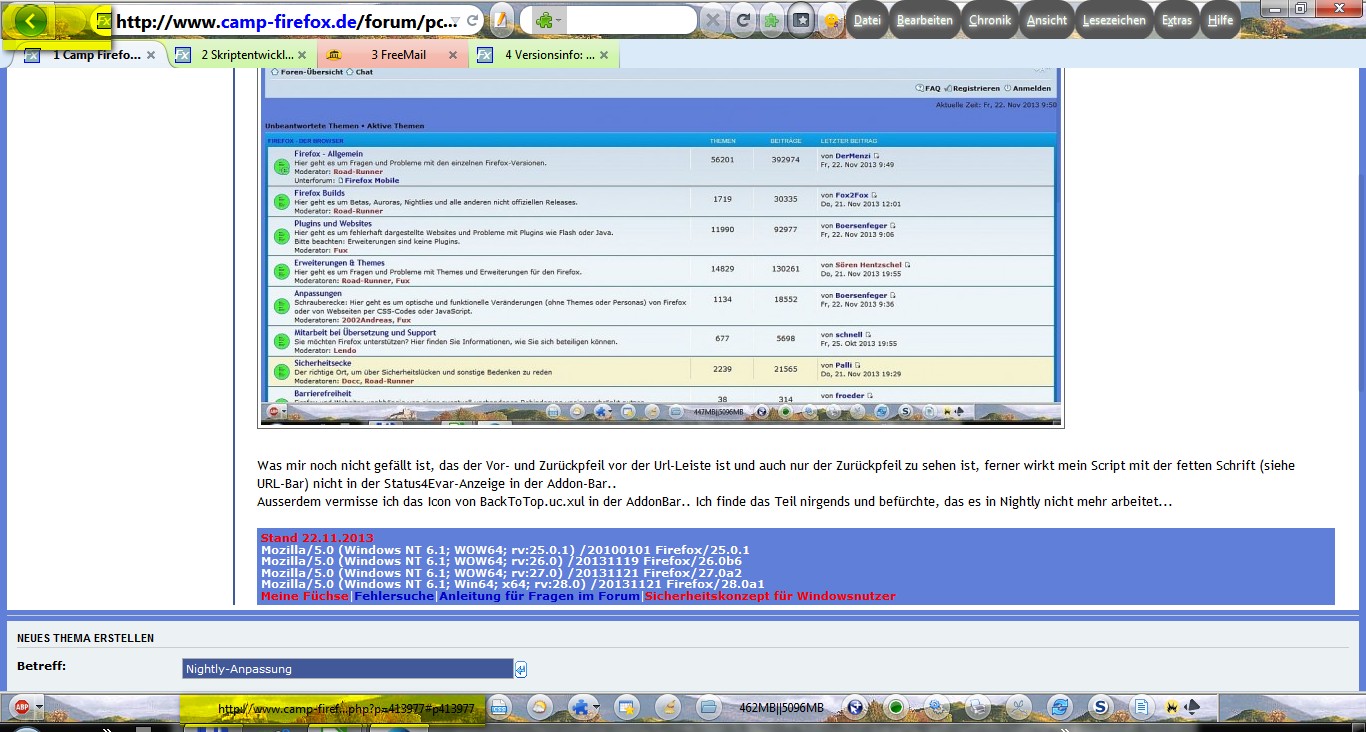Switch to the 2 Skriptentwickl... tab

[245, 55]
